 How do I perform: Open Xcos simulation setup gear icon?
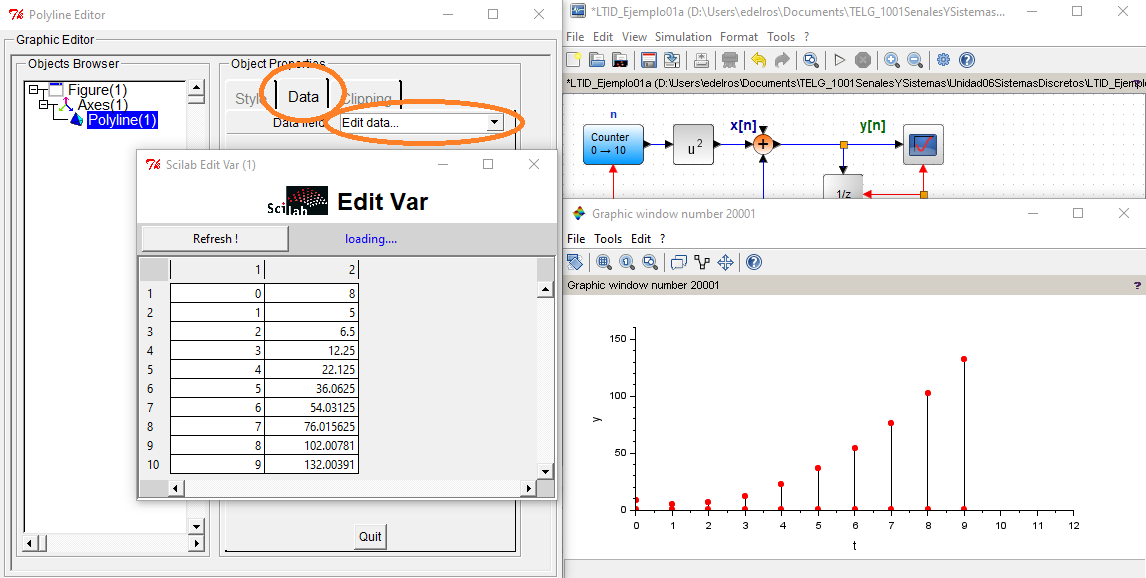[x=943, y=61]
